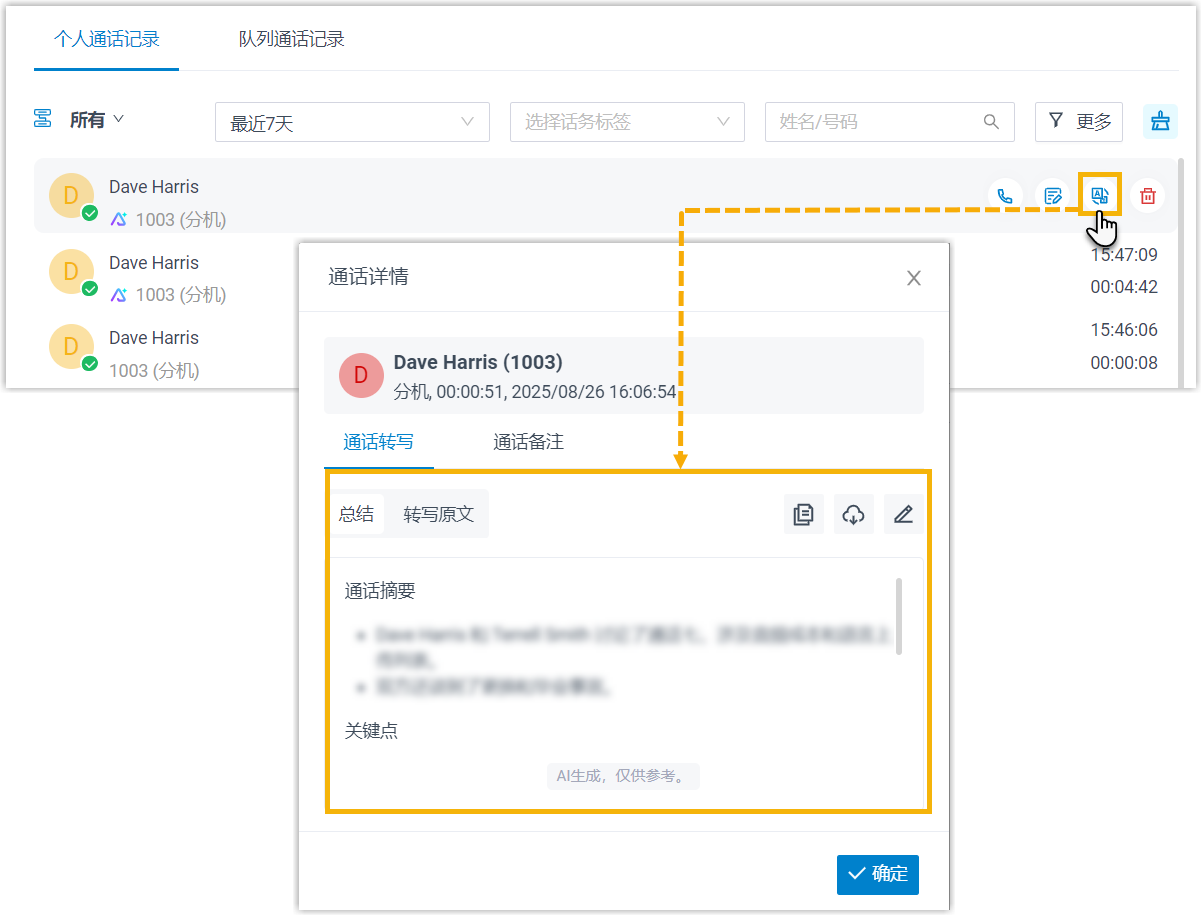Click the 确定 button
Screen dimensions: 1202x916
click(877, 874)
